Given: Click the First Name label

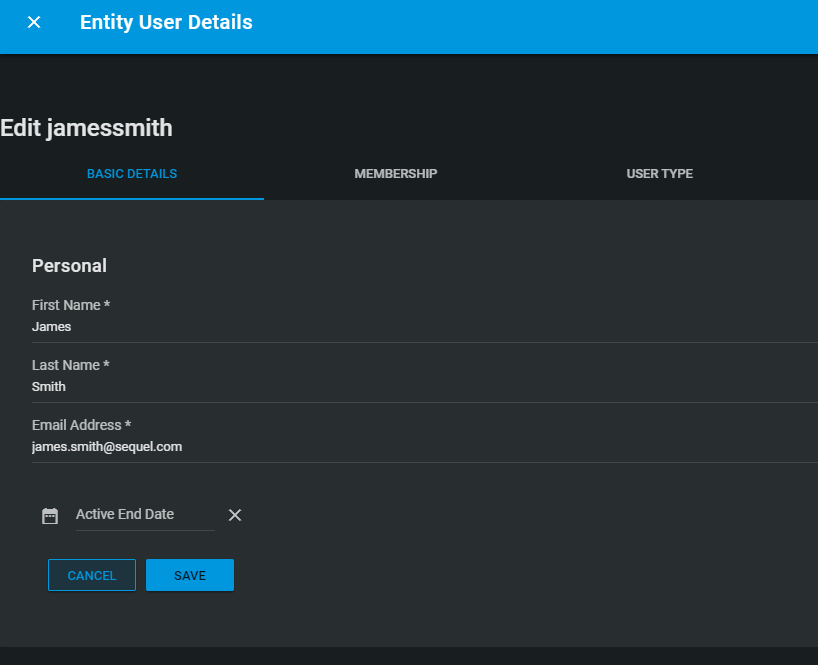Looking at the screenshot, I should [66, 305].
